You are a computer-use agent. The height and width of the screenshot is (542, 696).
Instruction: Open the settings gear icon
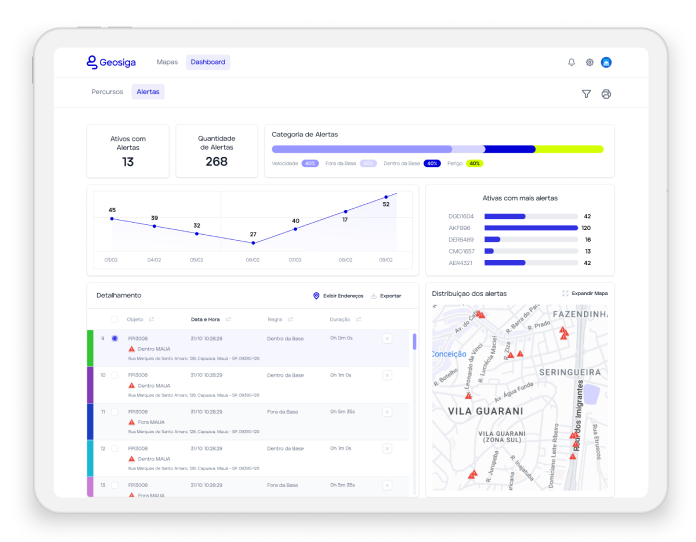[589, 62]
